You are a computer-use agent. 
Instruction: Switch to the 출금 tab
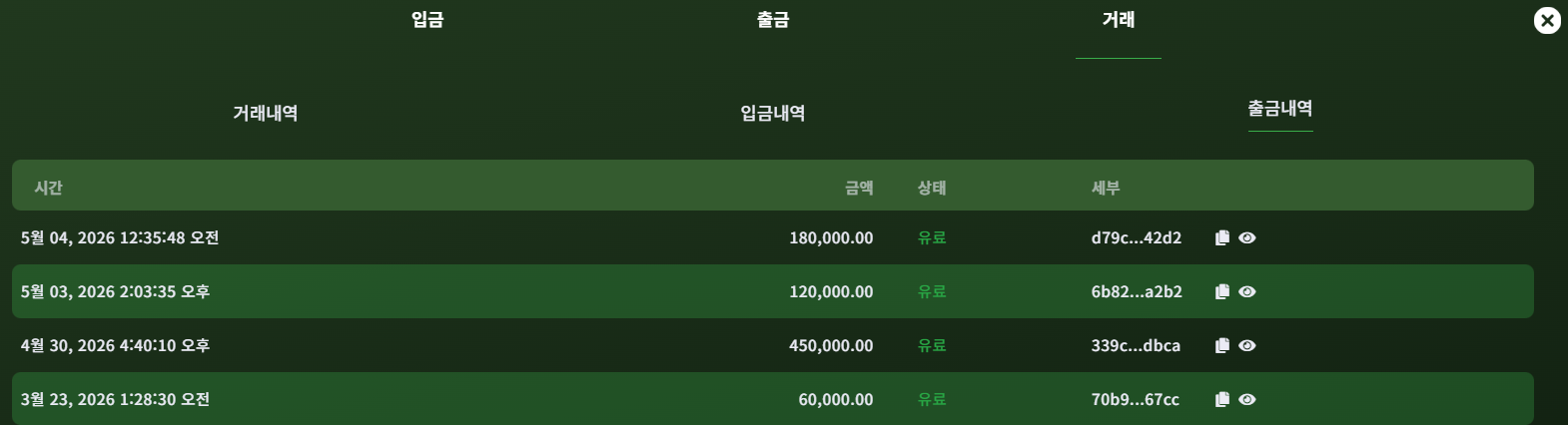773,20
